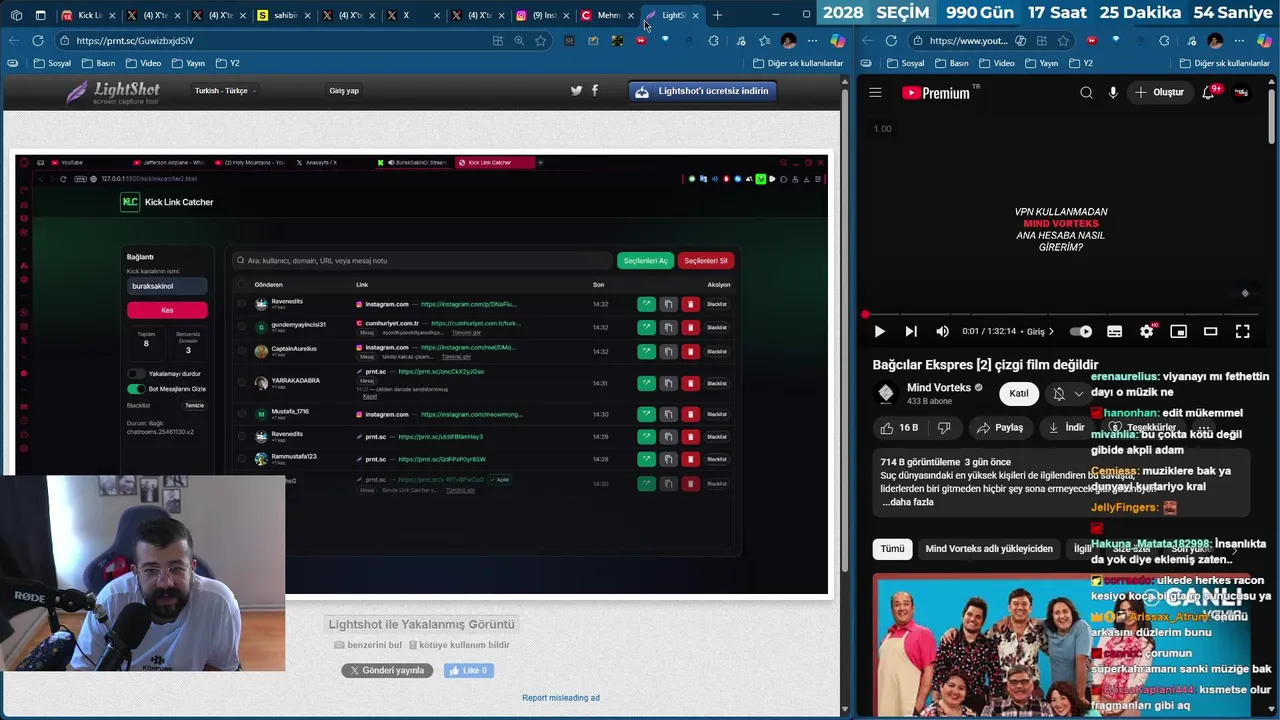Click the LightShot logo
Image resolution: width=1280 pixels, height=720 pixels.
coord(113,92)
